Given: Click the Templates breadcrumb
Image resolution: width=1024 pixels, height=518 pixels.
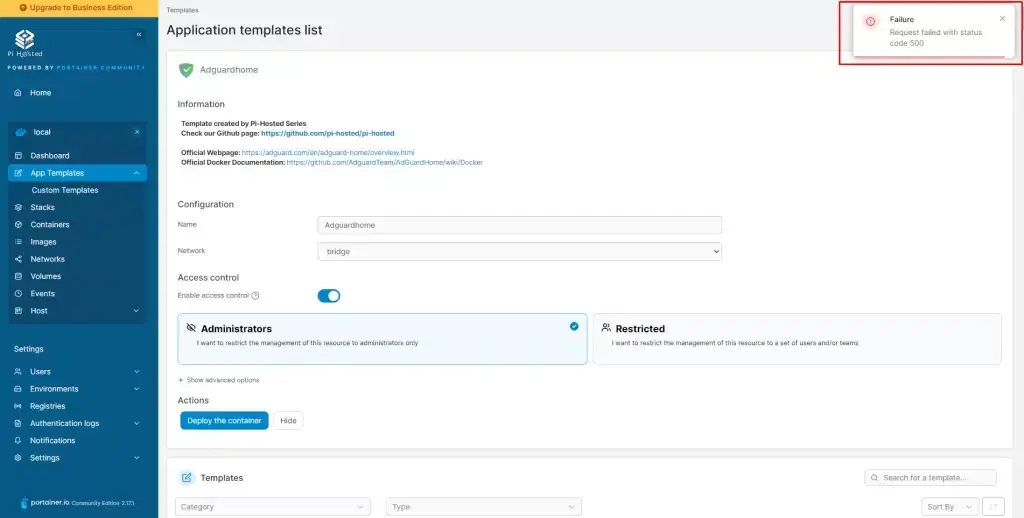Looking at the screenshot, I should (182, 10).
